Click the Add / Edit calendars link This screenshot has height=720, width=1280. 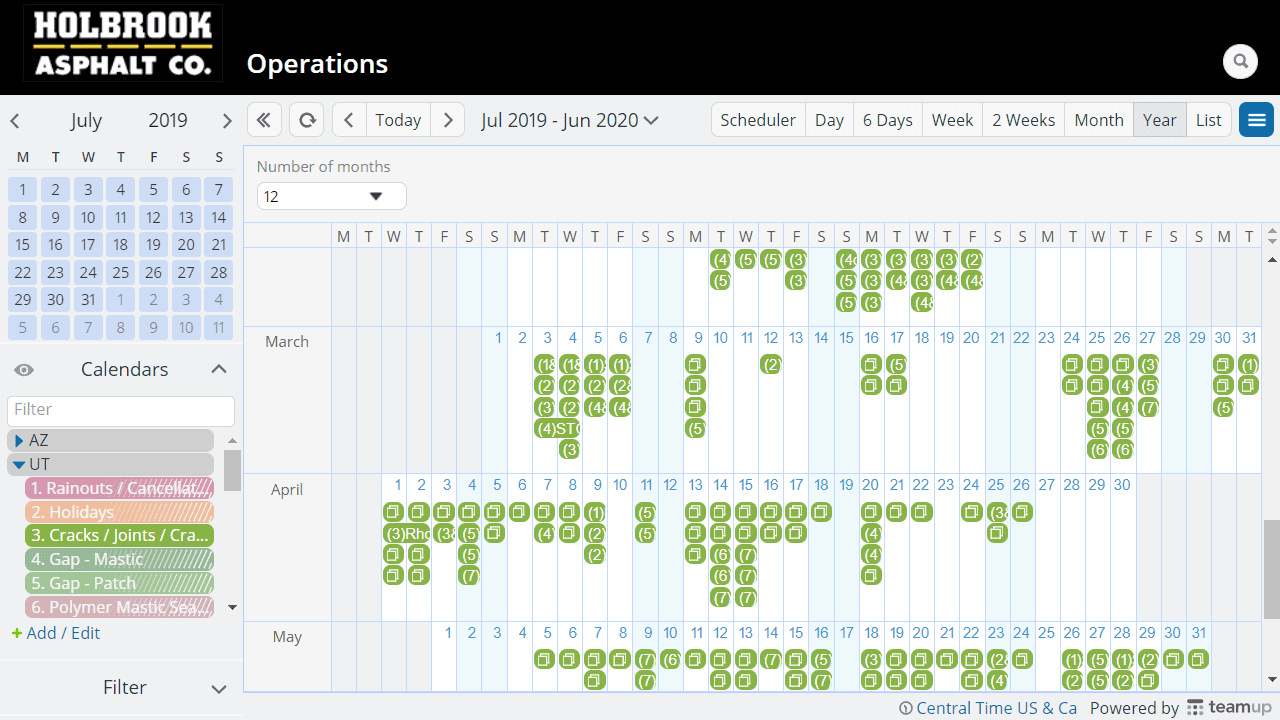(56, 633)
